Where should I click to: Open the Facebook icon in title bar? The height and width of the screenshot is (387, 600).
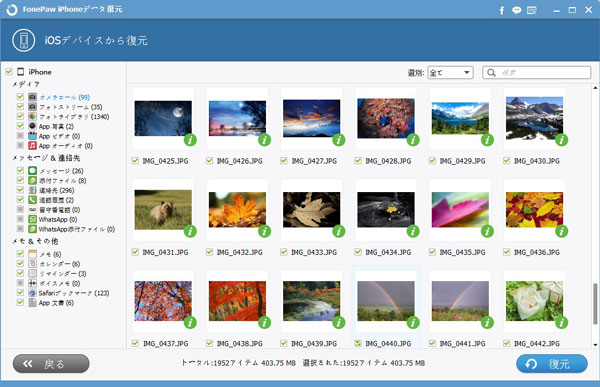pos(501,10)
